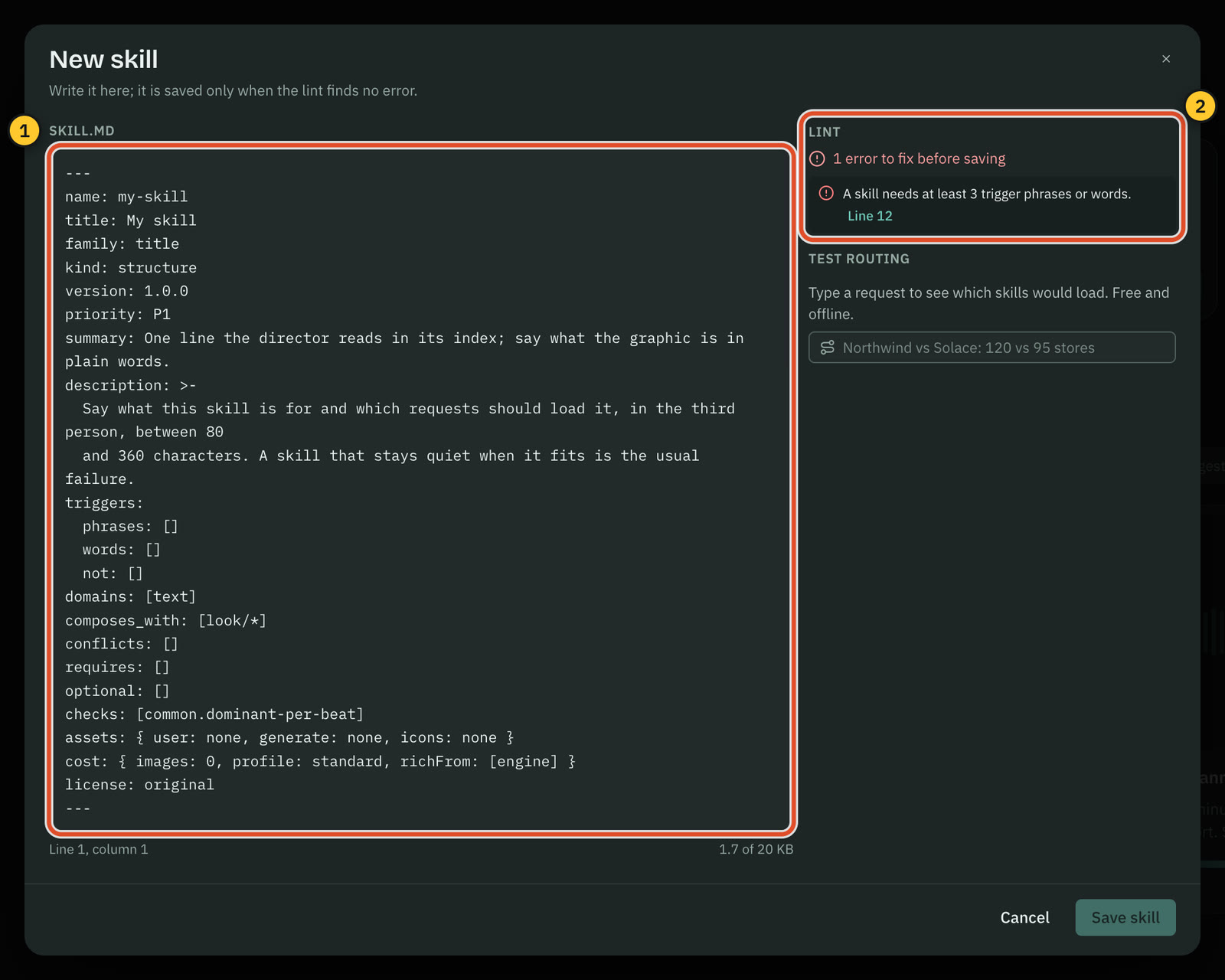Viewport: 1225px width, 980px height.
Task: Click the 'checks: [common.dominant-per-beat]' line
Action: pos(214,714)
